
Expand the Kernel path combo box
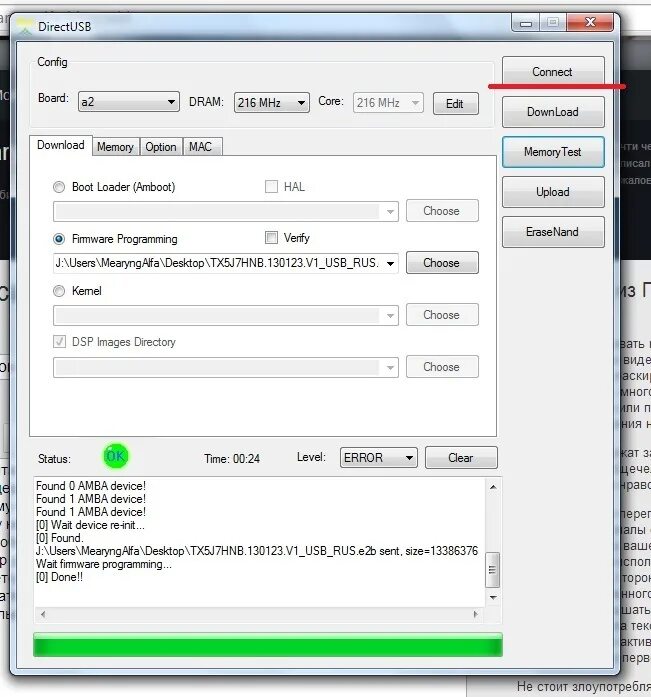(390, 316)
